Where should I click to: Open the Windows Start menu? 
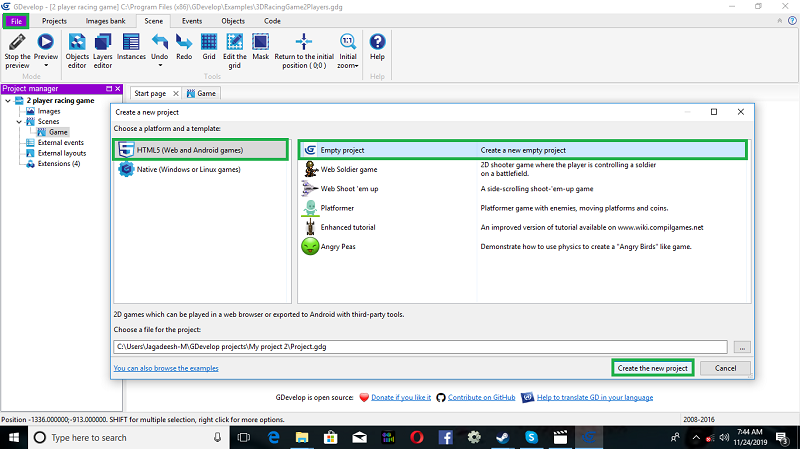(x=14, y=437)
